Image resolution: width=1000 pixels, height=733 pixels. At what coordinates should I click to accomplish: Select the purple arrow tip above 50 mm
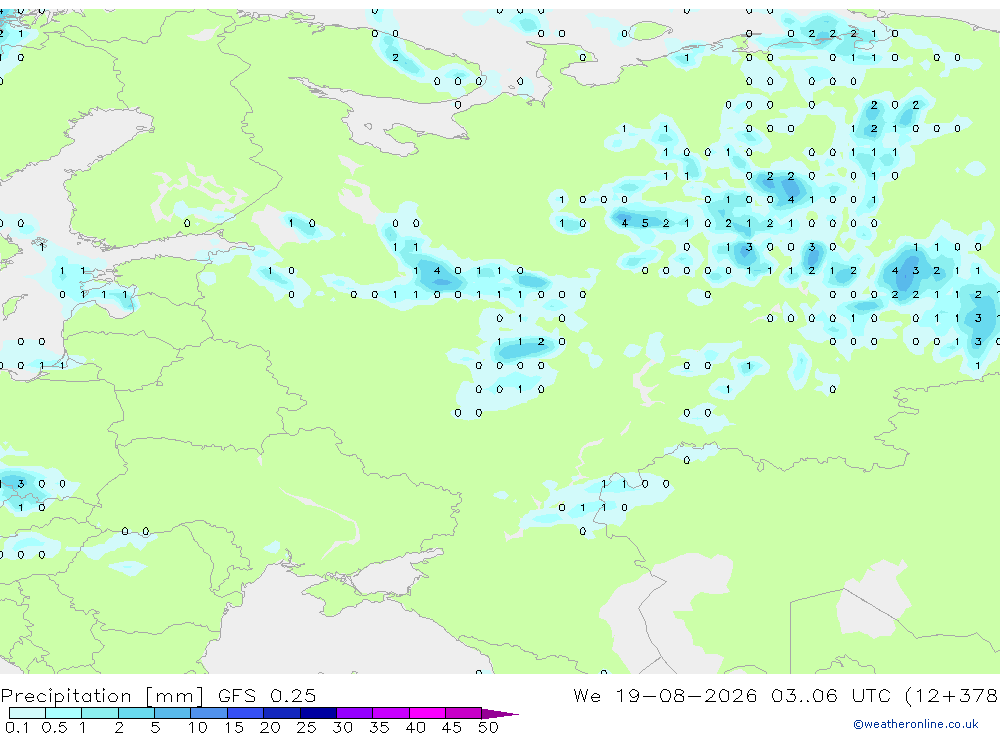[500, 714]
